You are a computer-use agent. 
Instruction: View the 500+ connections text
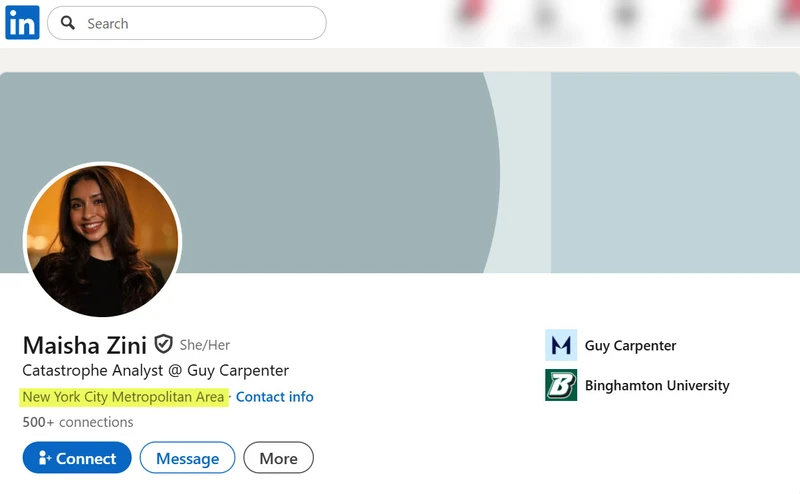78,422
